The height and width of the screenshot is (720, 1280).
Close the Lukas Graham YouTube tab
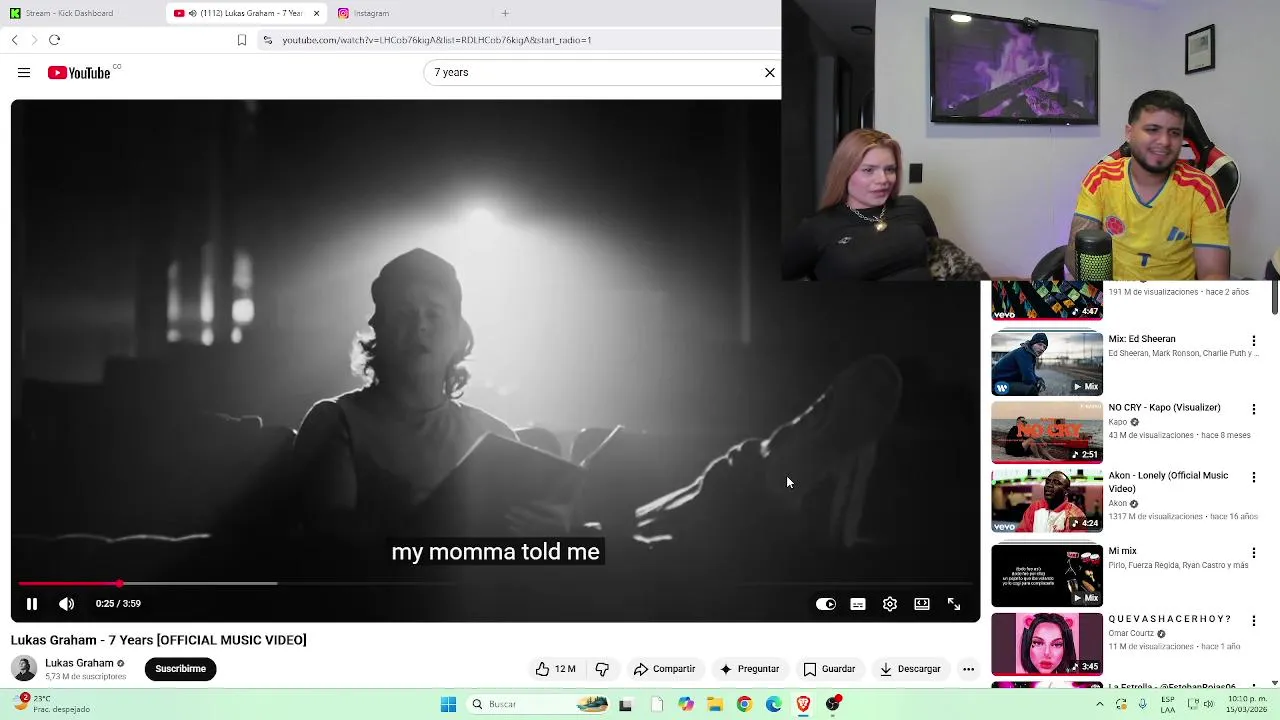[x=316, y=13]
